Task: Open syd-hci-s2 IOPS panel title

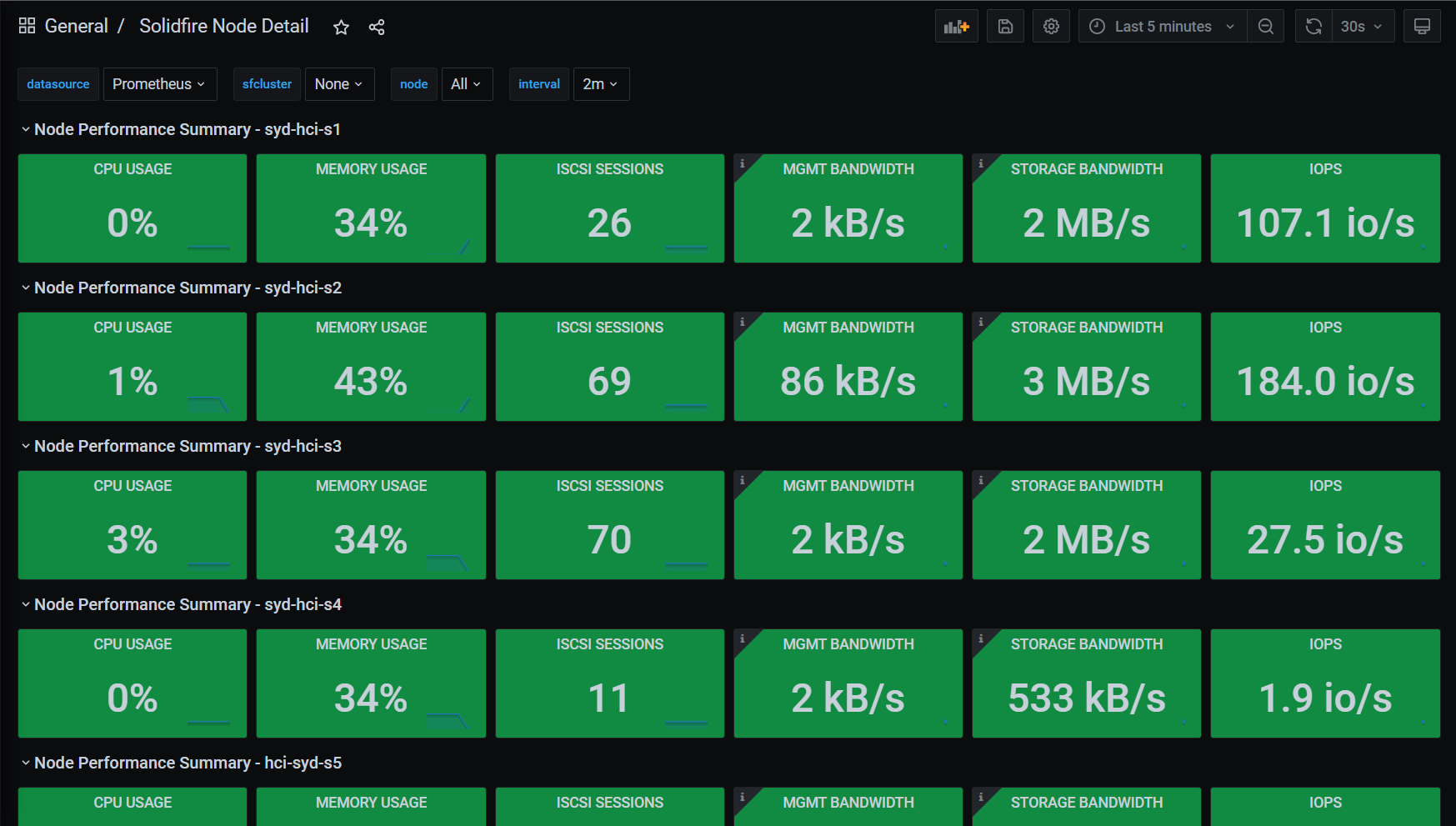Action: [x=1325, y=328]
